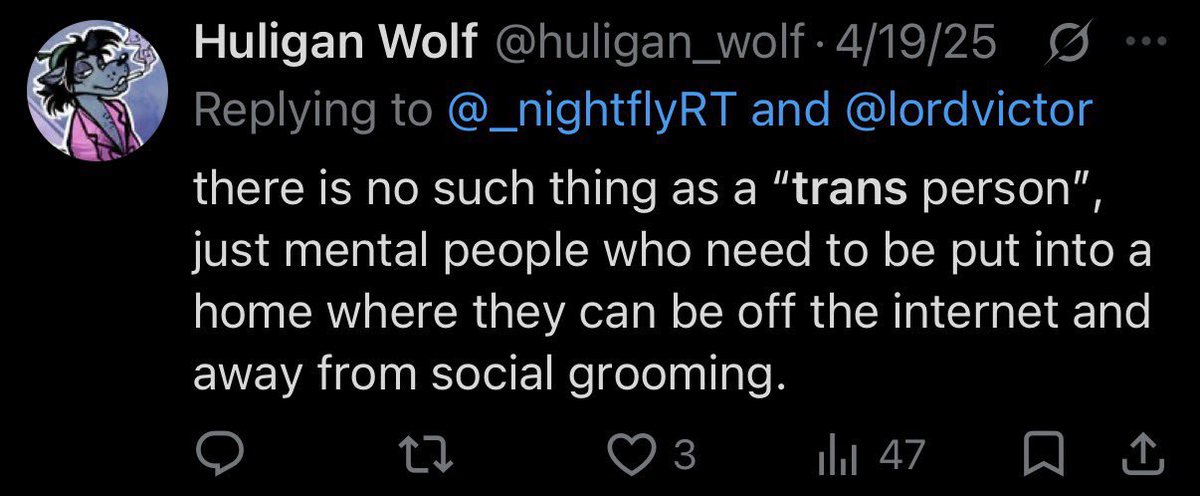Click the reply speech bubble icon

[213, 457]
